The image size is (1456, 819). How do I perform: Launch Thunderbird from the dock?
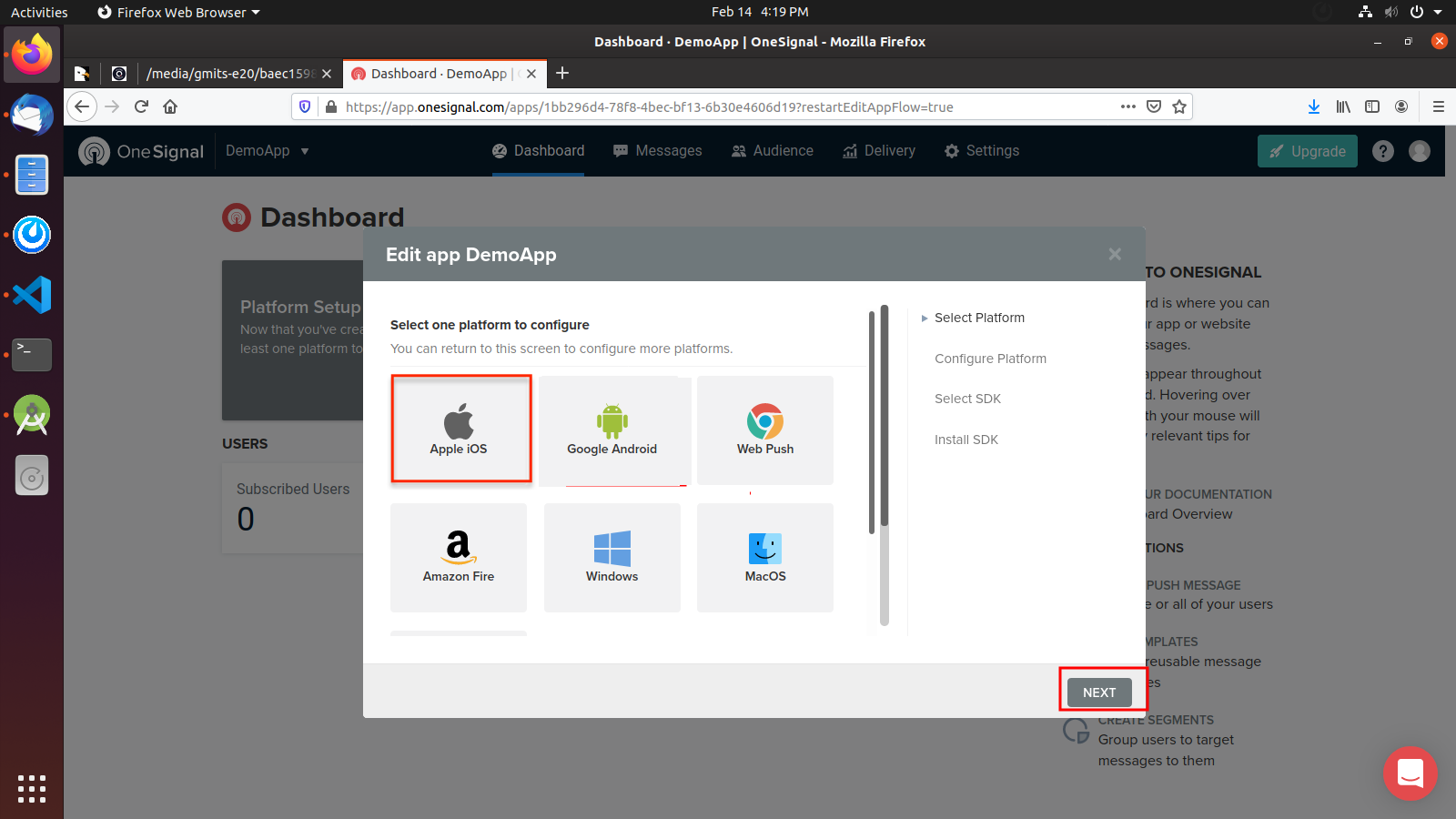click(x=32, y=115)
